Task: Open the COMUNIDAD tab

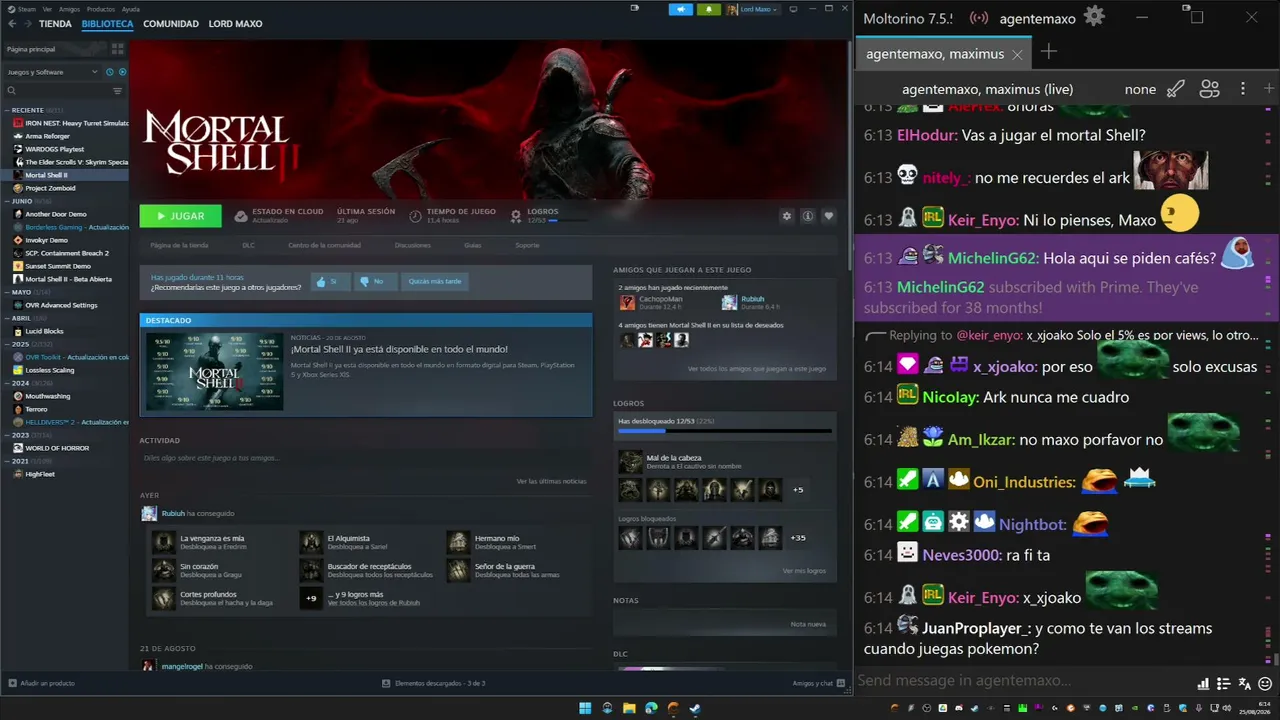Action: [171, 23]
